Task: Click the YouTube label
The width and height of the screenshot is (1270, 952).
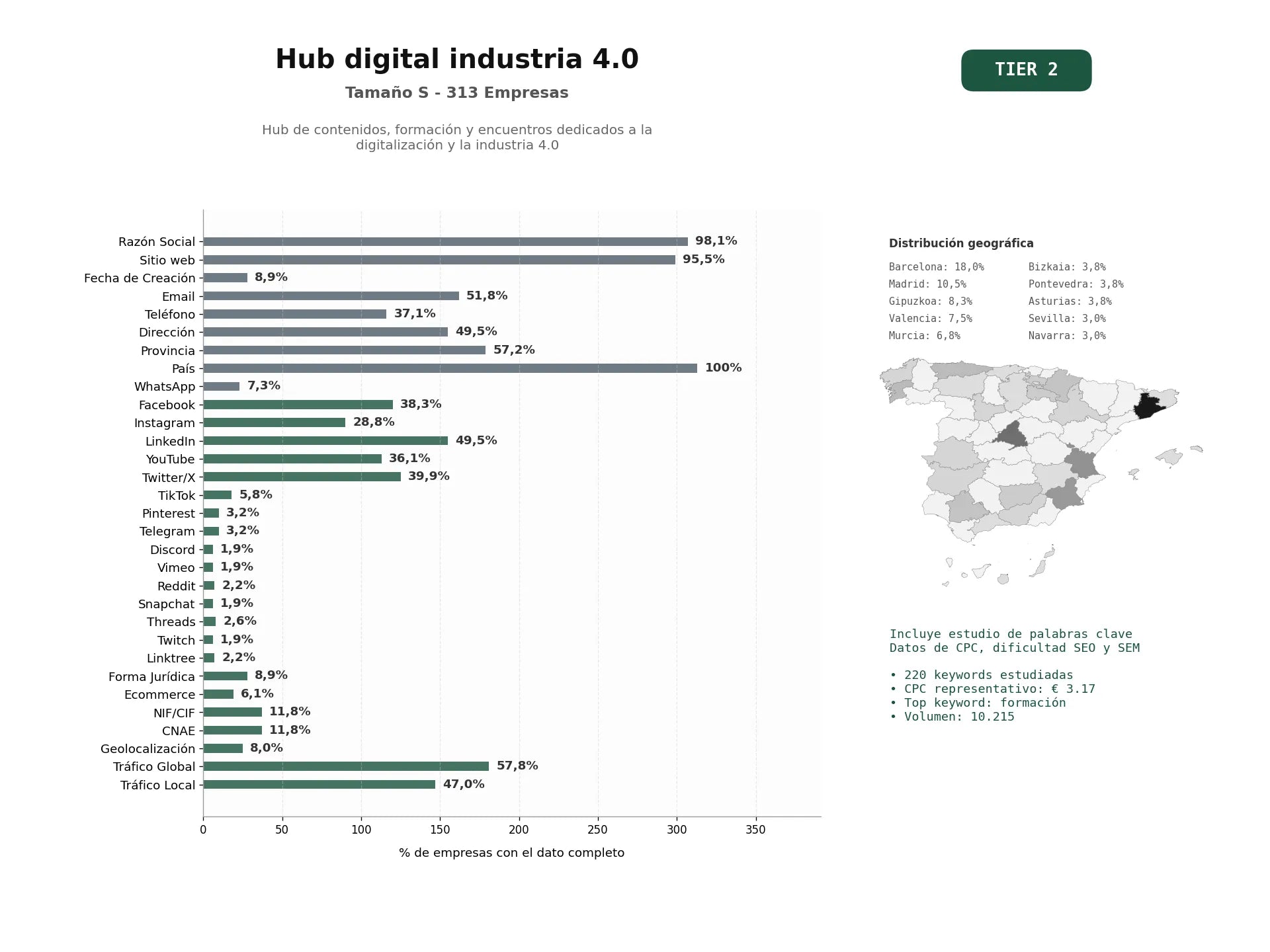Action: tap(171, 459)
